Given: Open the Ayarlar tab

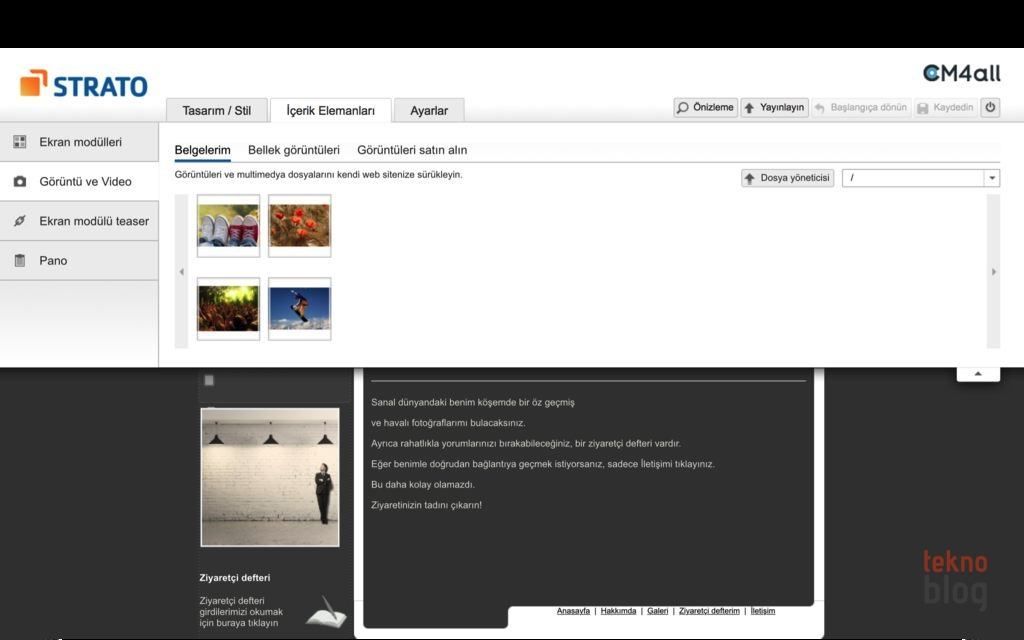Looking at the screenshot, I should pyautogui.click(x=429, y=111).
